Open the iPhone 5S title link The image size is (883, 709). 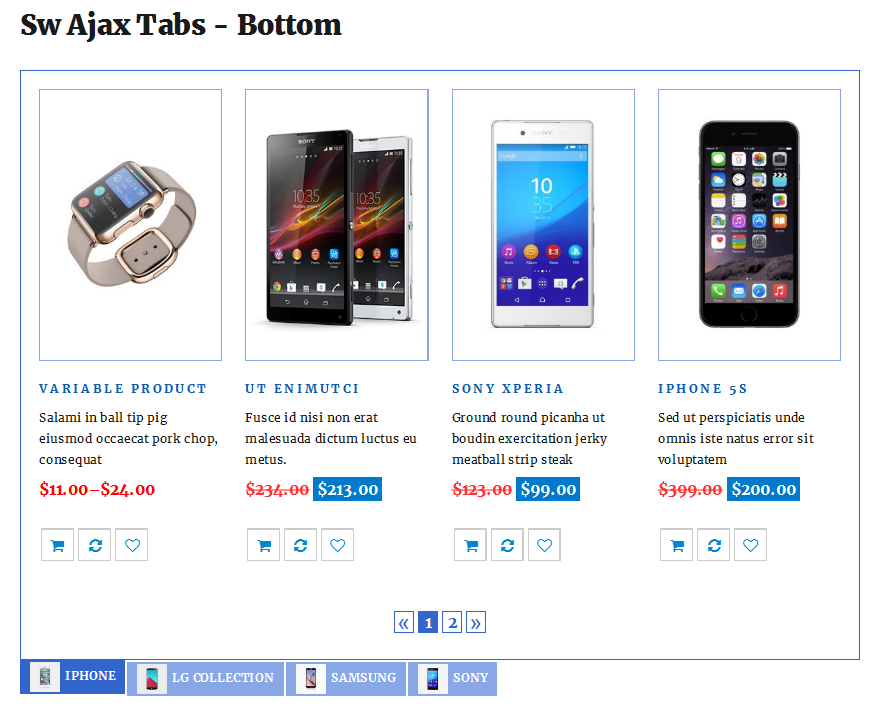point(702,389)
